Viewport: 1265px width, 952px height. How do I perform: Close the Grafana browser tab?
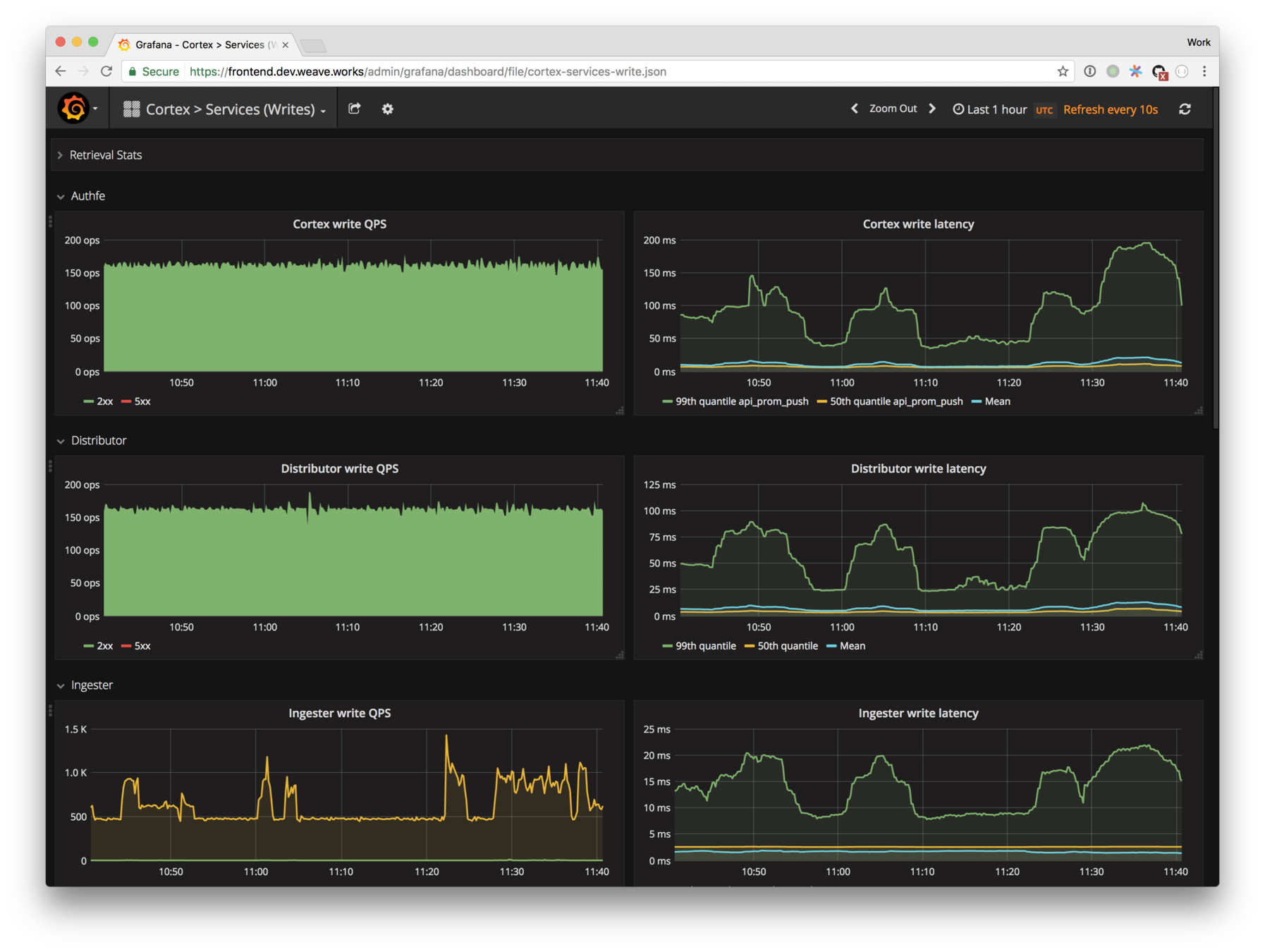[285, 44]
